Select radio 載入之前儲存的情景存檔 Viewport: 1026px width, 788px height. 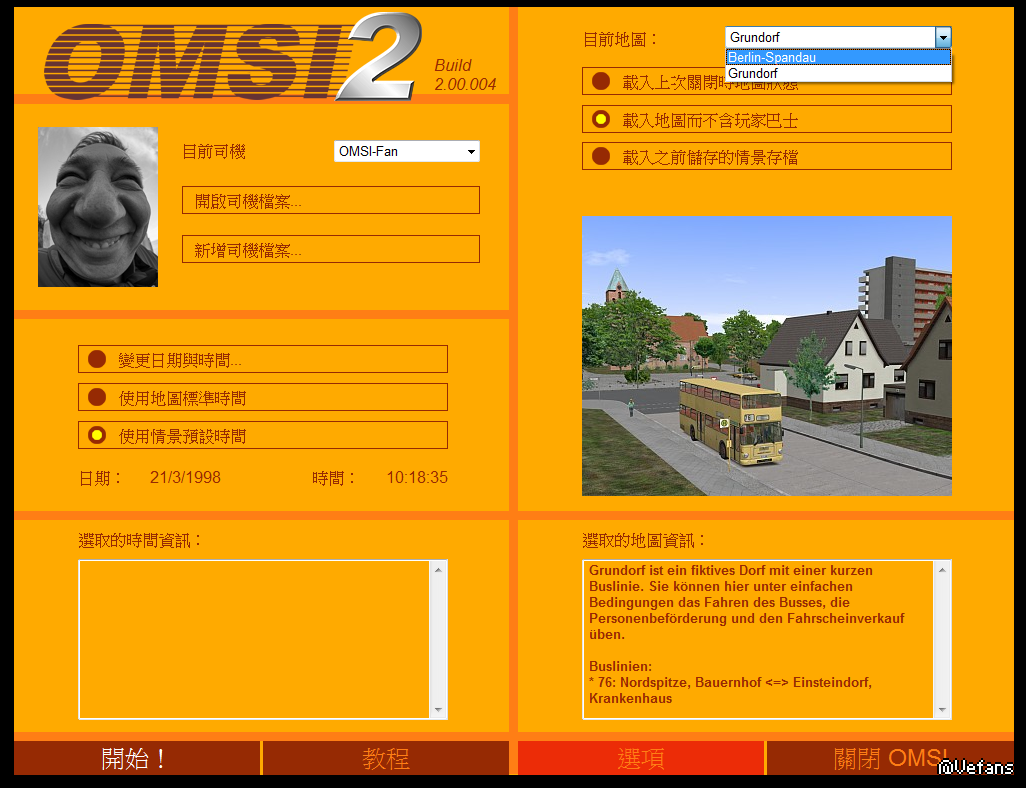click(766, 156)
